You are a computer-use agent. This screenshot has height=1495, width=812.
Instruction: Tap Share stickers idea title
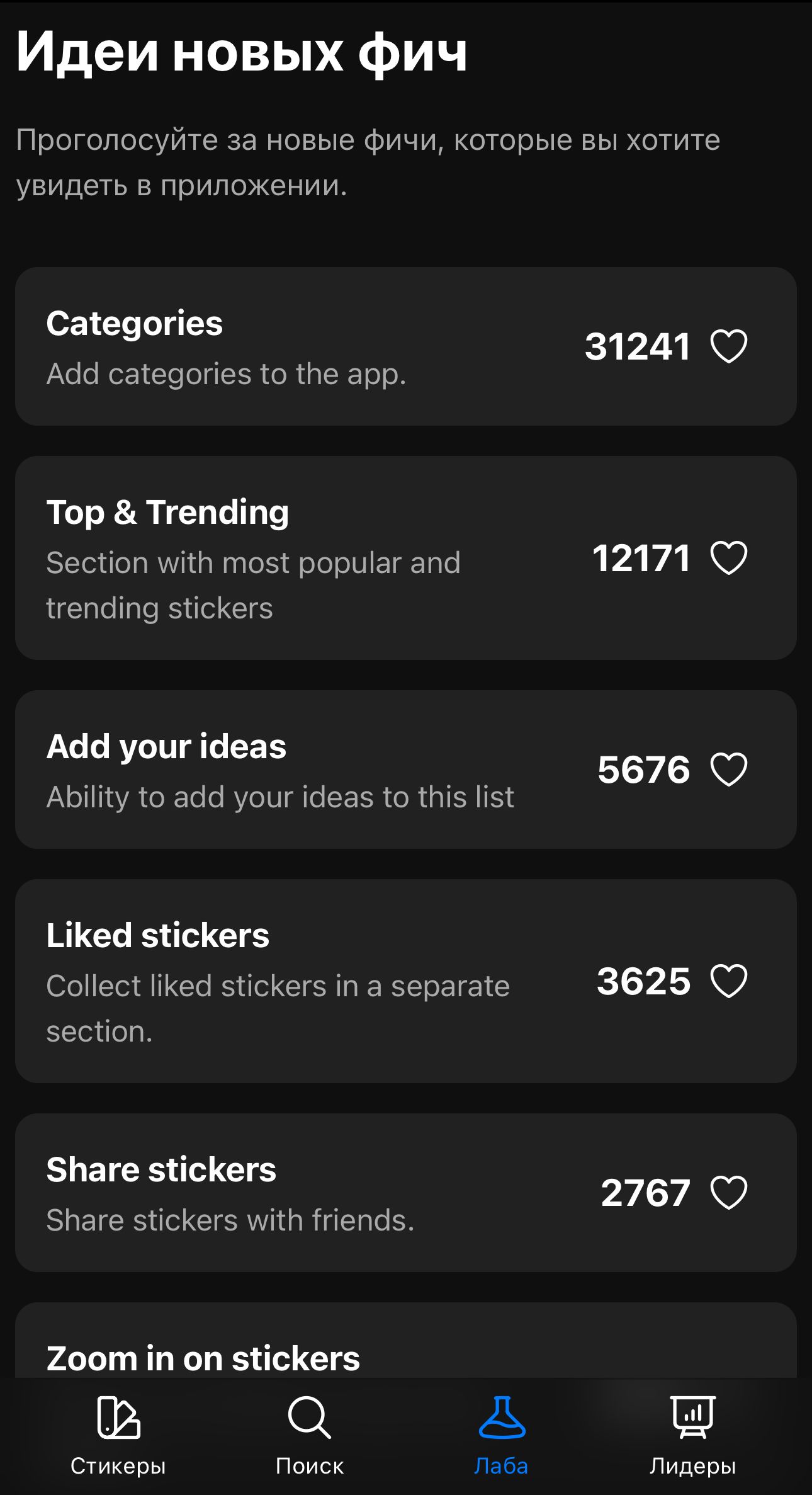(x=161, y=1170)
